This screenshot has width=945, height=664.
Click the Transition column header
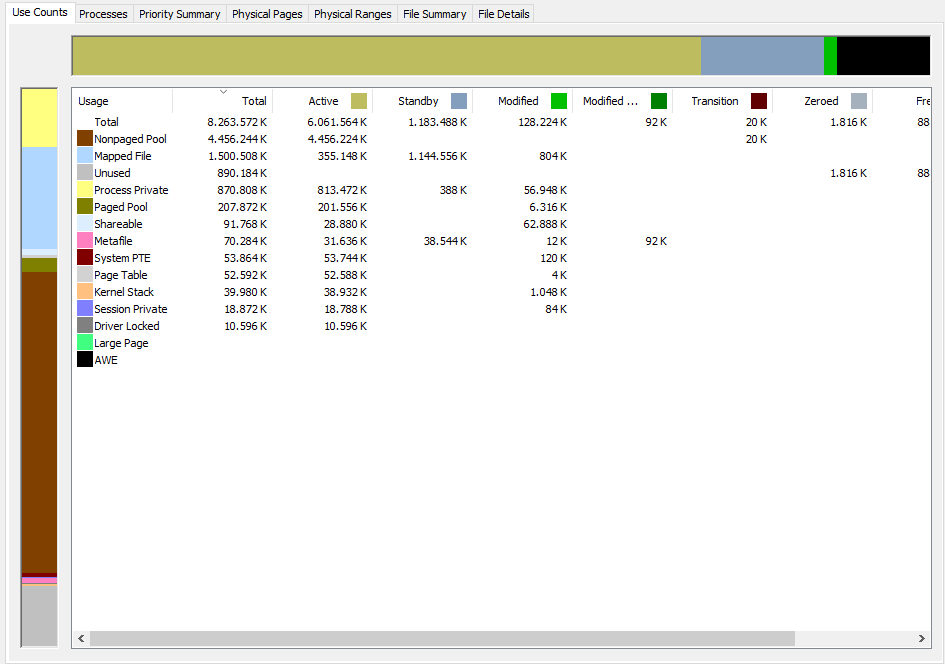click(723, 101)
